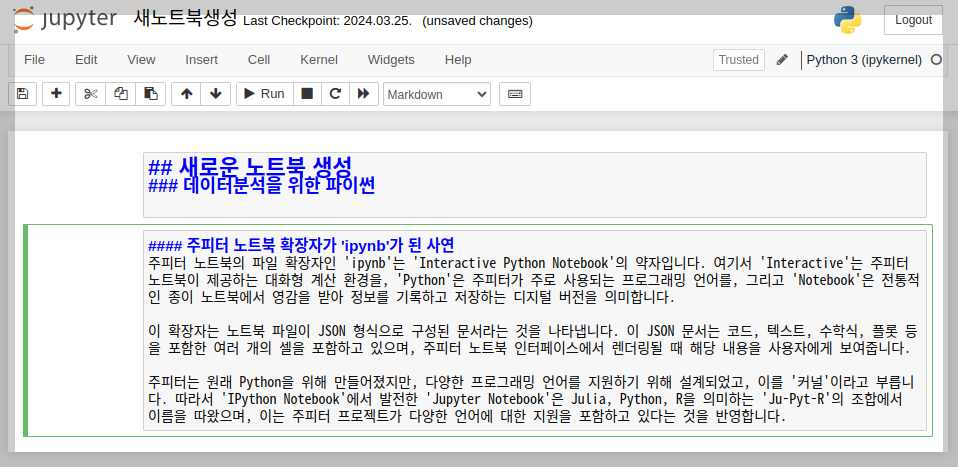958x467 pixels.
Task: Paste cells below icon
Action: 150,94
